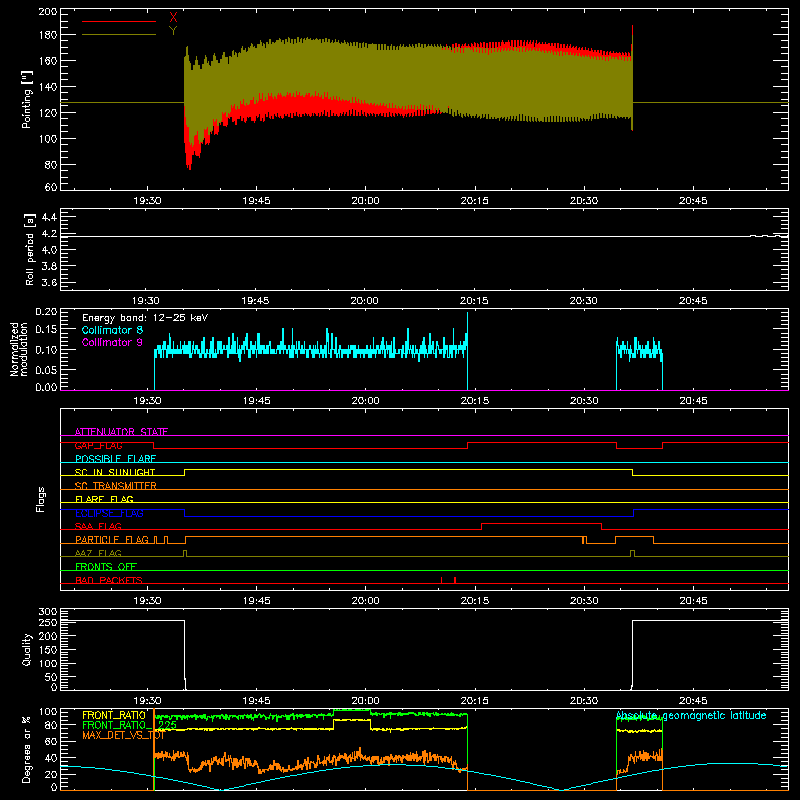Click the olive Y legend label
The height and width of the screenshot is (800, 800).
click(x=173, y=31)
